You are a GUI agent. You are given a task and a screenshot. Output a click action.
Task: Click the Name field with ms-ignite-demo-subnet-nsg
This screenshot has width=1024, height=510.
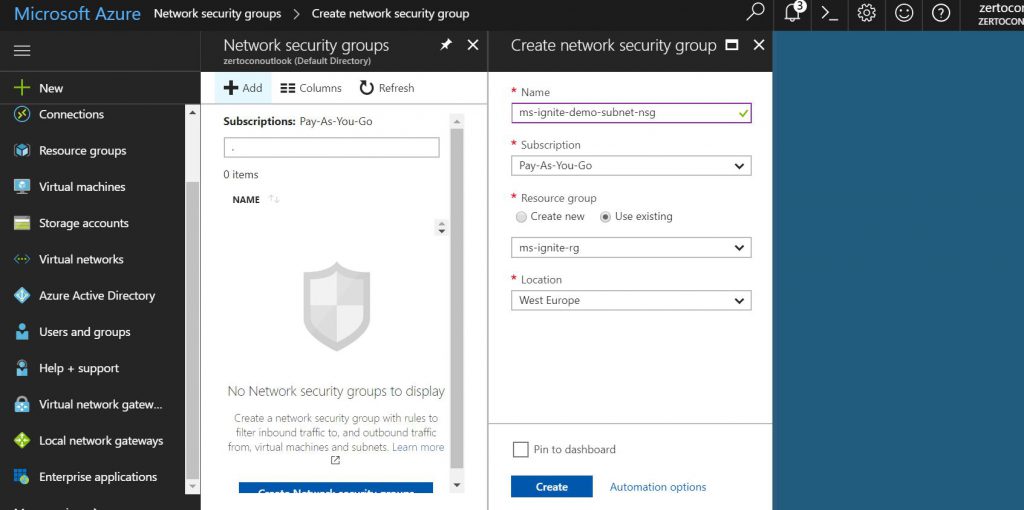tap(631, 113)
